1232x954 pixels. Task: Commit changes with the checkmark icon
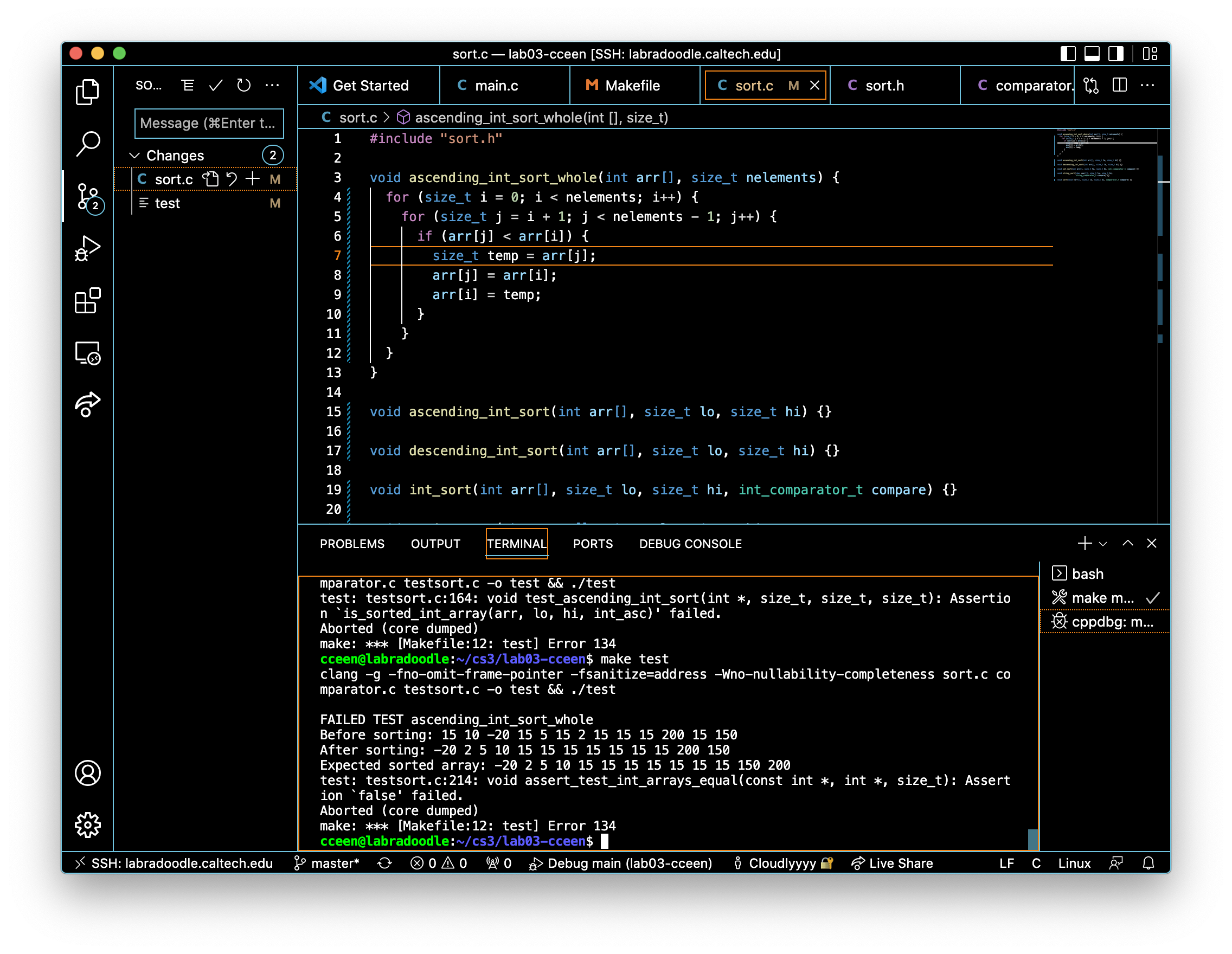(215, 86)
